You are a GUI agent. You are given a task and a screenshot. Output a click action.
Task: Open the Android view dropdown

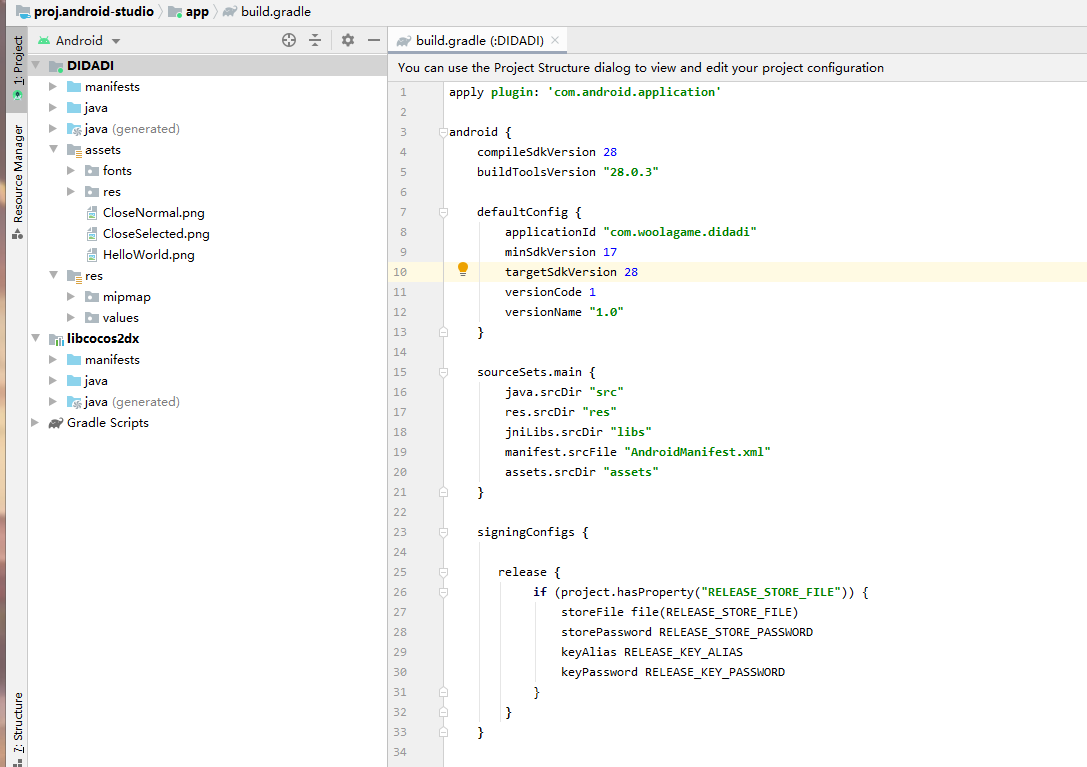click(80, 40)
